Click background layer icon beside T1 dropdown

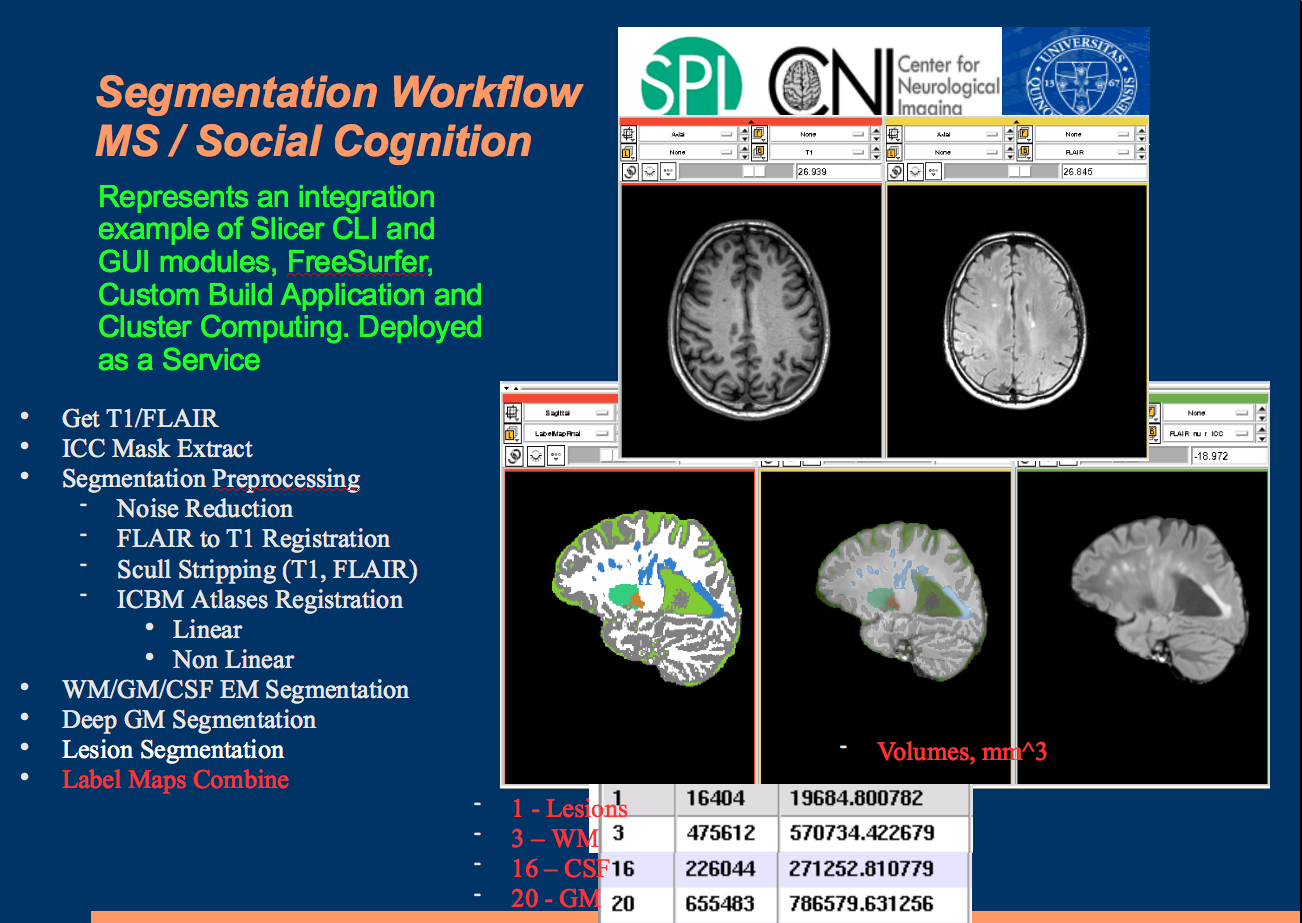pyautogui.click(x=758, y=153)
